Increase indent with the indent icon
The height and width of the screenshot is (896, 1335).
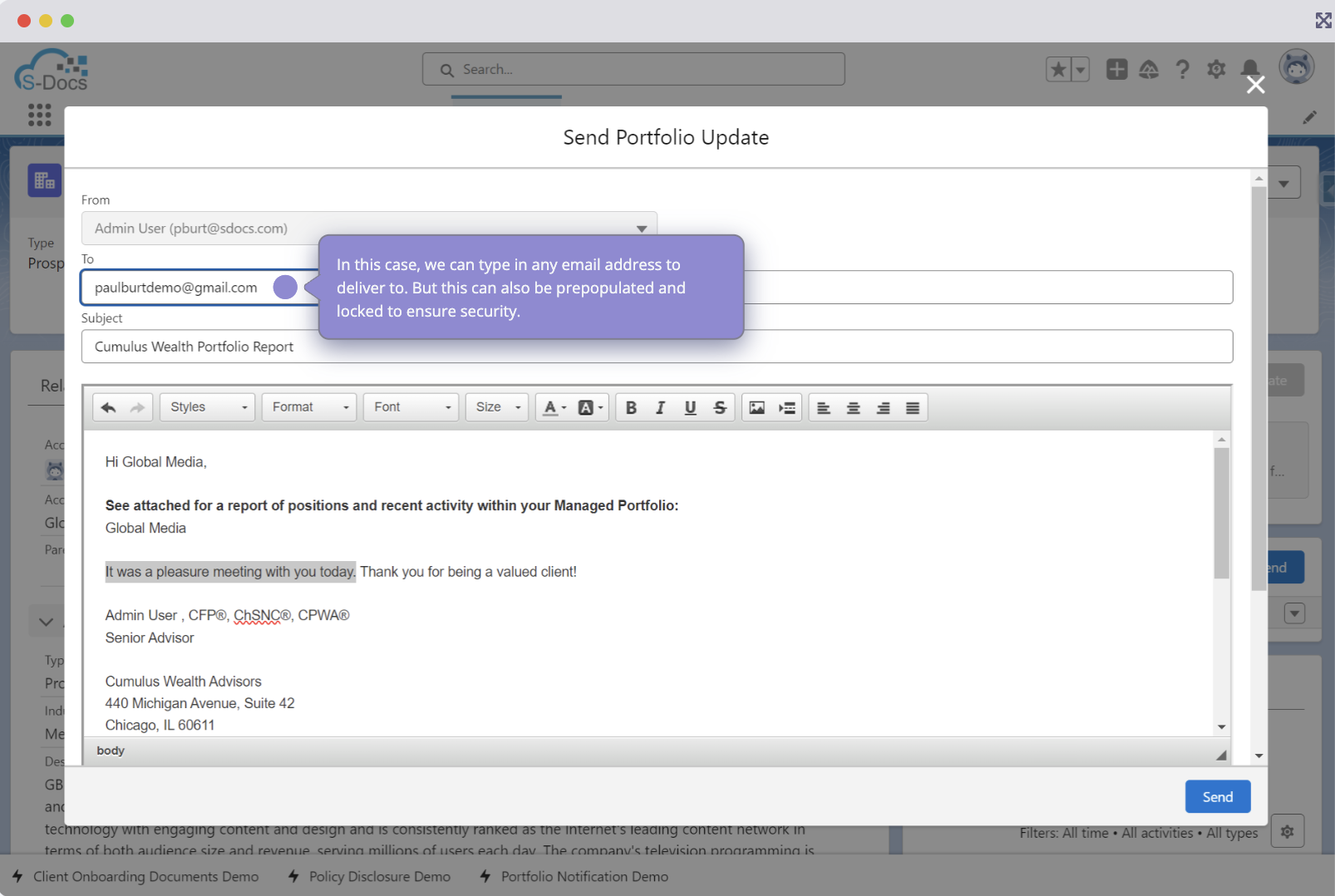(786, 407)
